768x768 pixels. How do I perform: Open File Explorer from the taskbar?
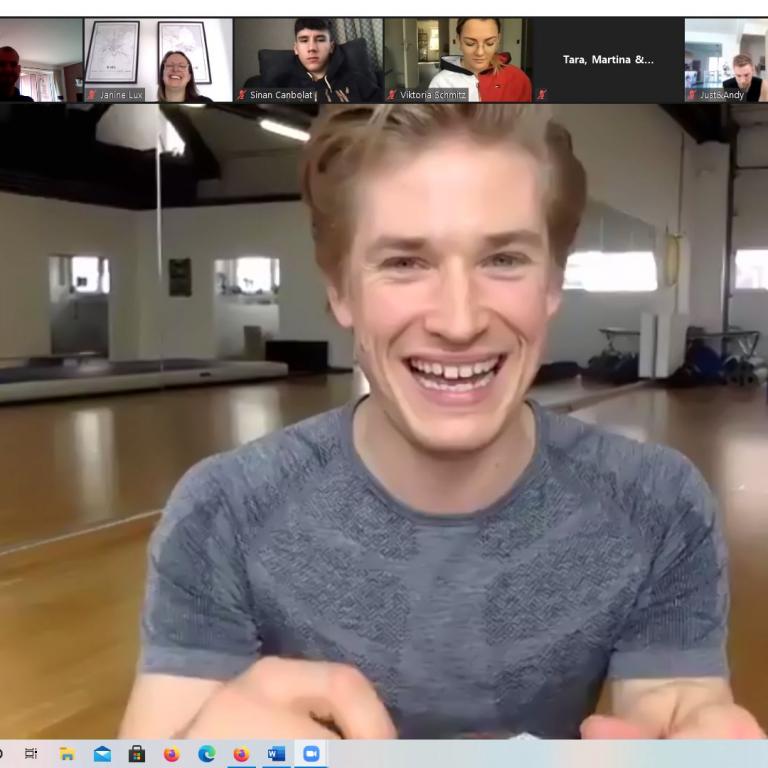coord(67,754)
